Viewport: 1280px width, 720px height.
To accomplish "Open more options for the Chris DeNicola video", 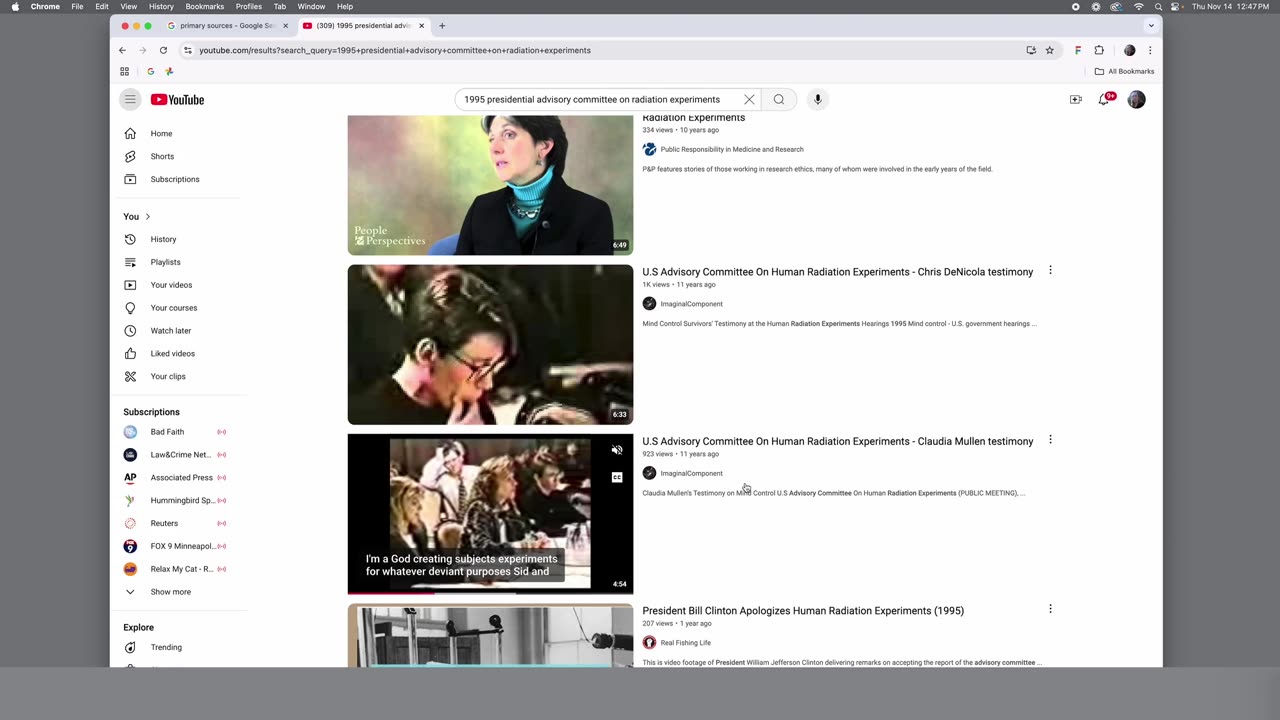I will click(1050, 271).
